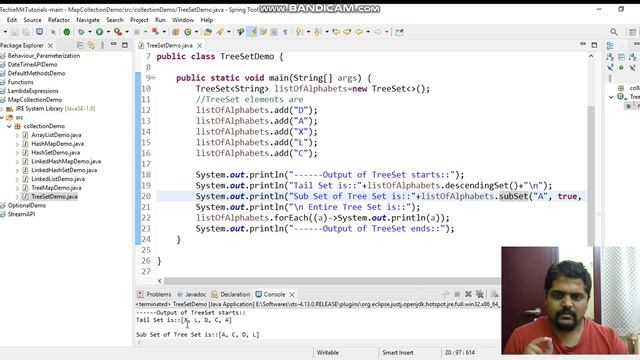
Task: Go Back to previous editor location
Action: point(359,32)
